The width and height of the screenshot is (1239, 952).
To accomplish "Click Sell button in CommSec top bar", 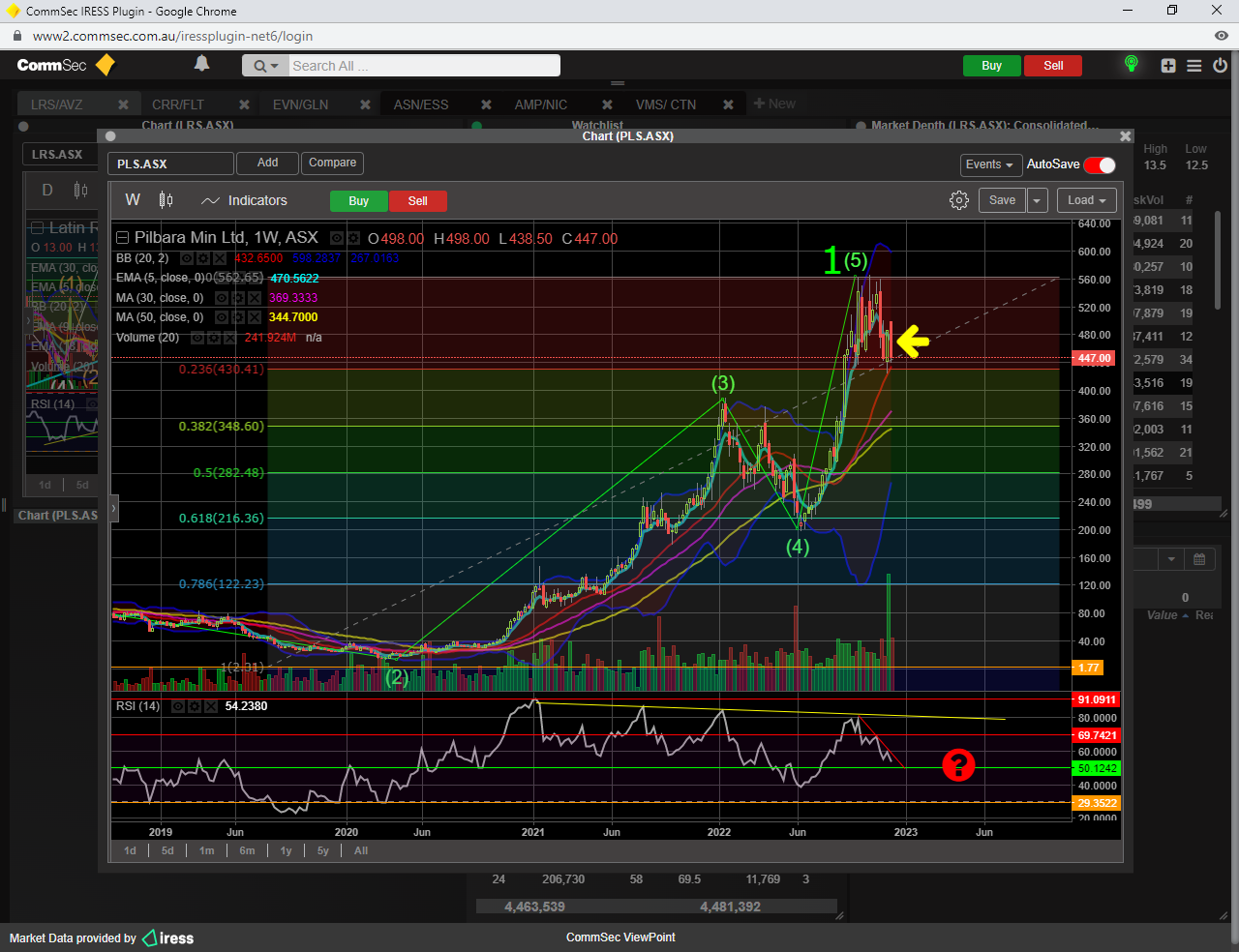I will tap(1053, 66).
